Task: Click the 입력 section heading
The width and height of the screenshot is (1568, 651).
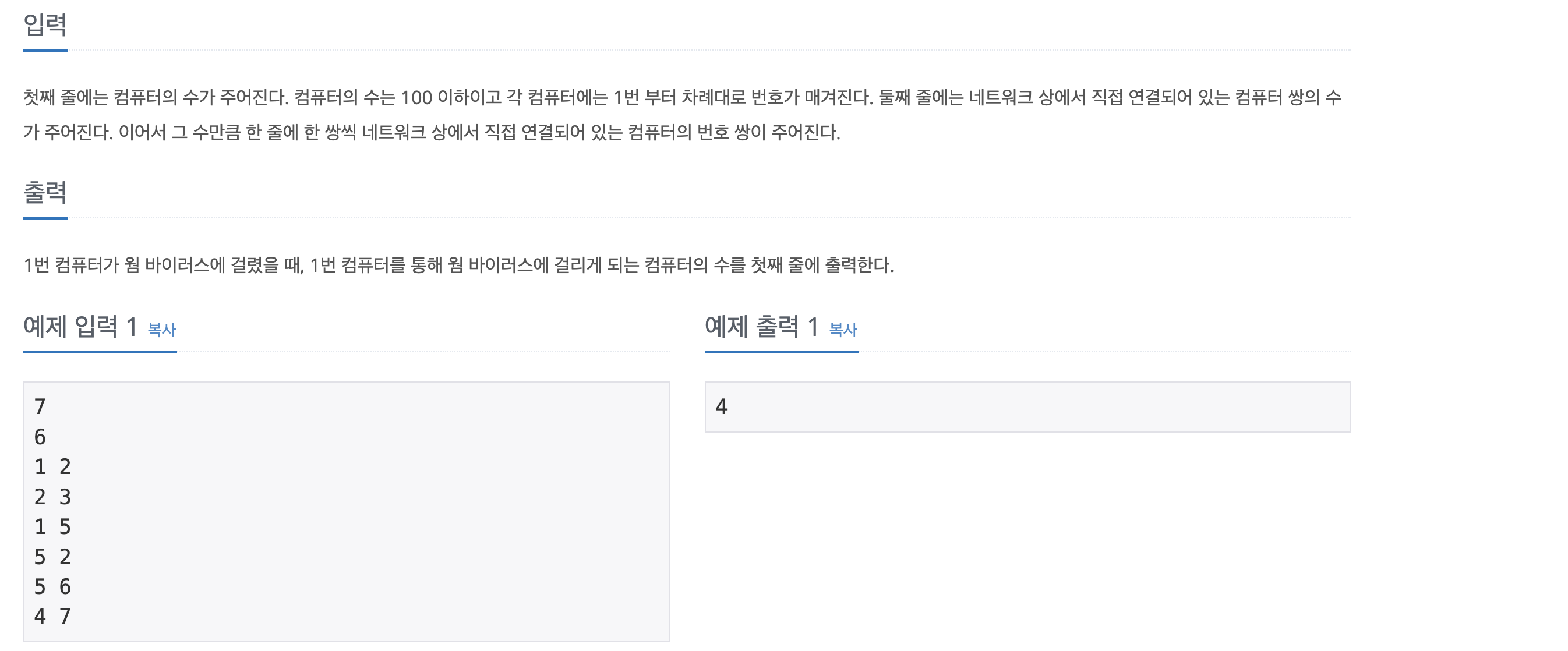Action: pos(45,25)
